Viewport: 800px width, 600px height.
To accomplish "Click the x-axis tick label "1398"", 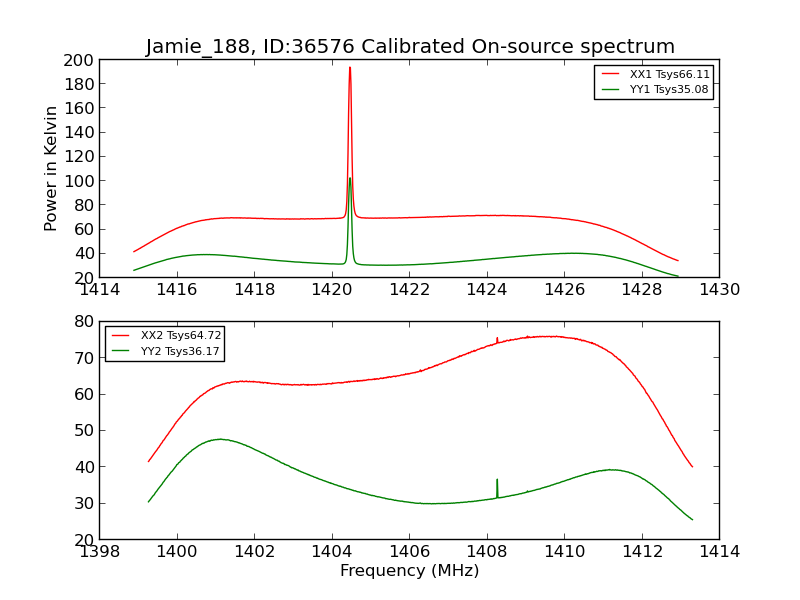I will (x=99, y=551).
